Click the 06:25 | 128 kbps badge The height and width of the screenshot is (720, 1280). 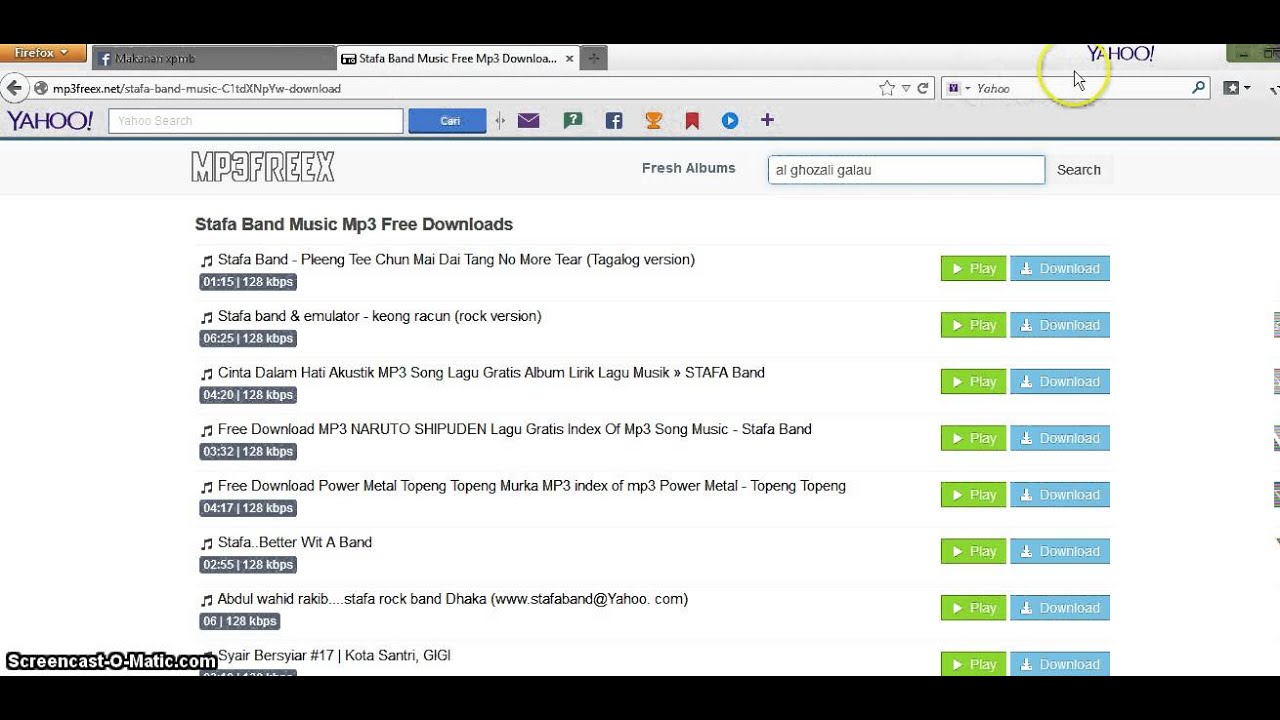tap(248, 339)
